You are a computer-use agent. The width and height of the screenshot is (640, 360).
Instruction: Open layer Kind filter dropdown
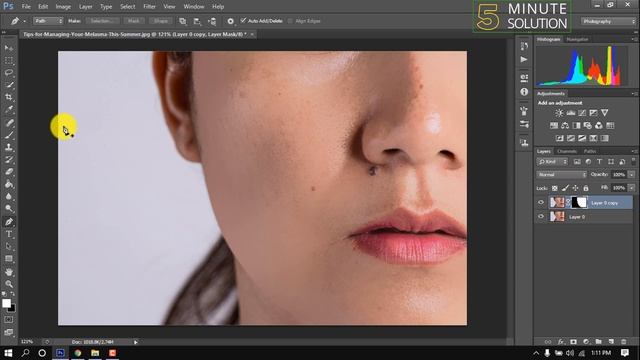coord(552,162)
